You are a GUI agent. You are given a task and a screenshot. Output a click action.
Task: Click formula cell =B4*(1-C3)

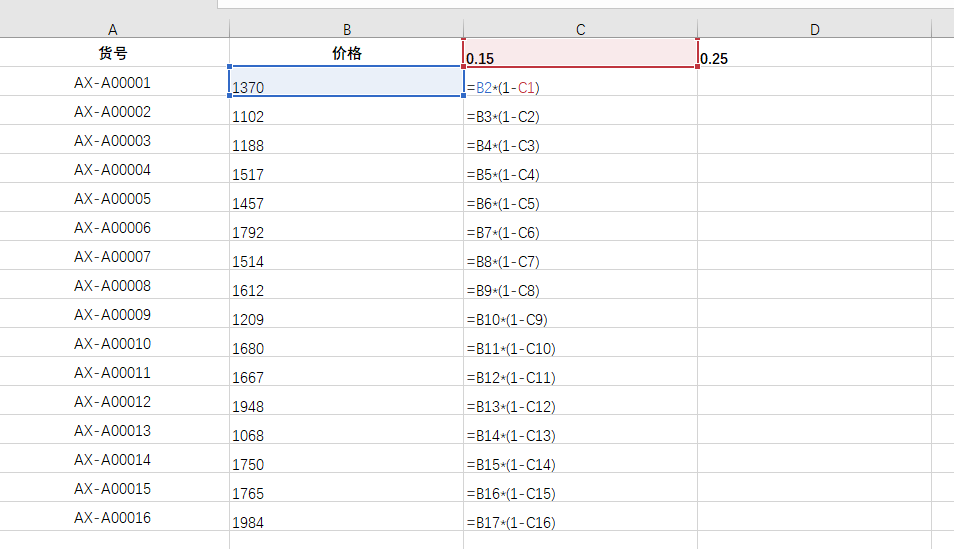580,140
